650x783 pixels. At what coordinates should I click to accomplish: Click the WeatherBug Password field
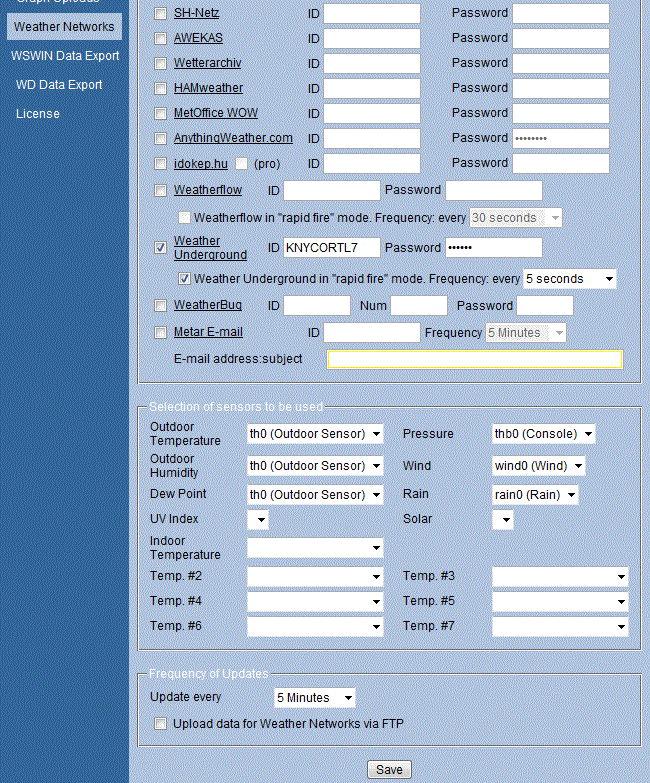pyautogui.click(x=545, y=306)
